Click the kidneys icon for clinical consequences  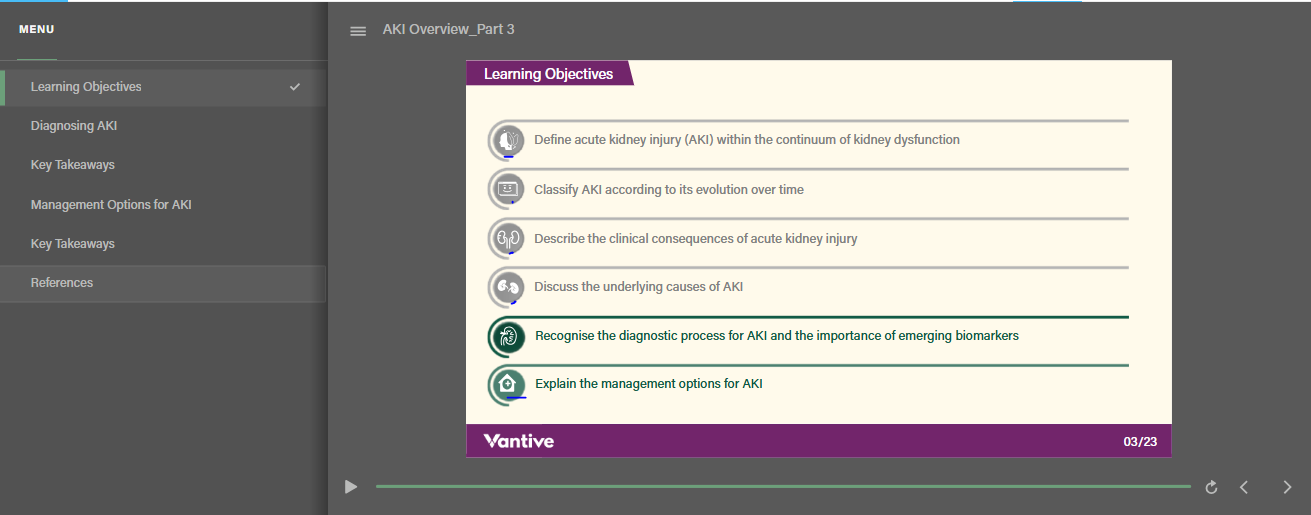click(508, 238)
